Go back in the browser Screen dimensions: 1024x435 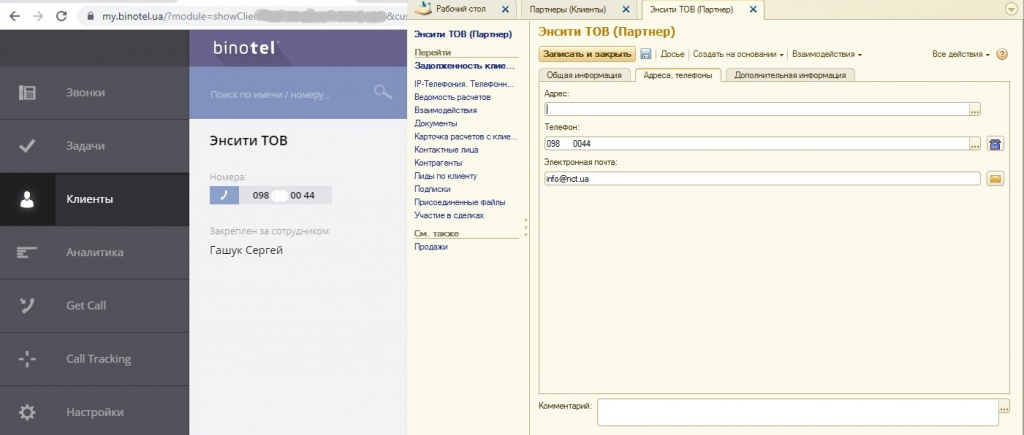coord(14,16)
